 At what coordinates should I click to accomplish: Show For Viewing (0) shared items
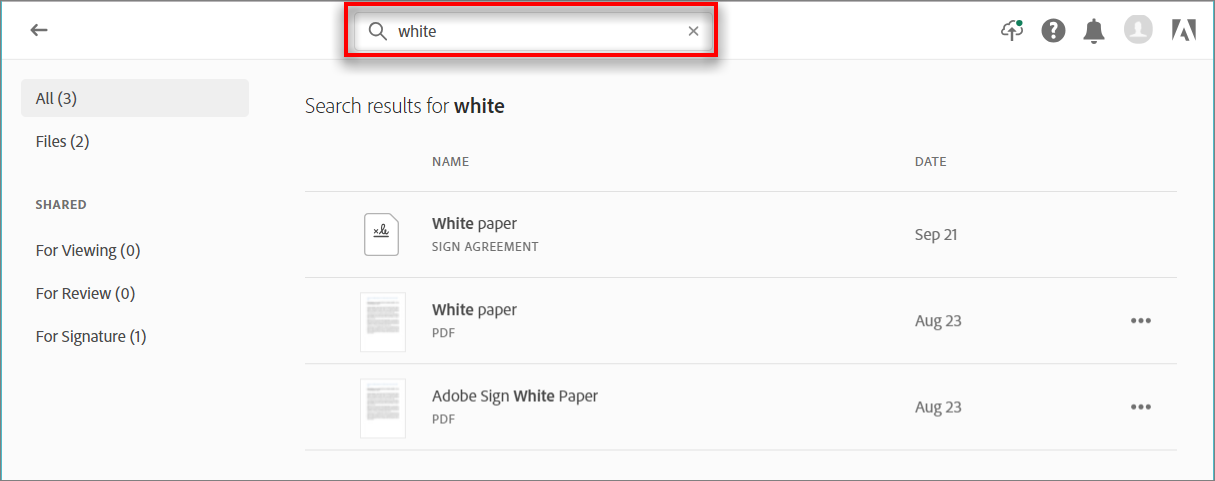88,250
